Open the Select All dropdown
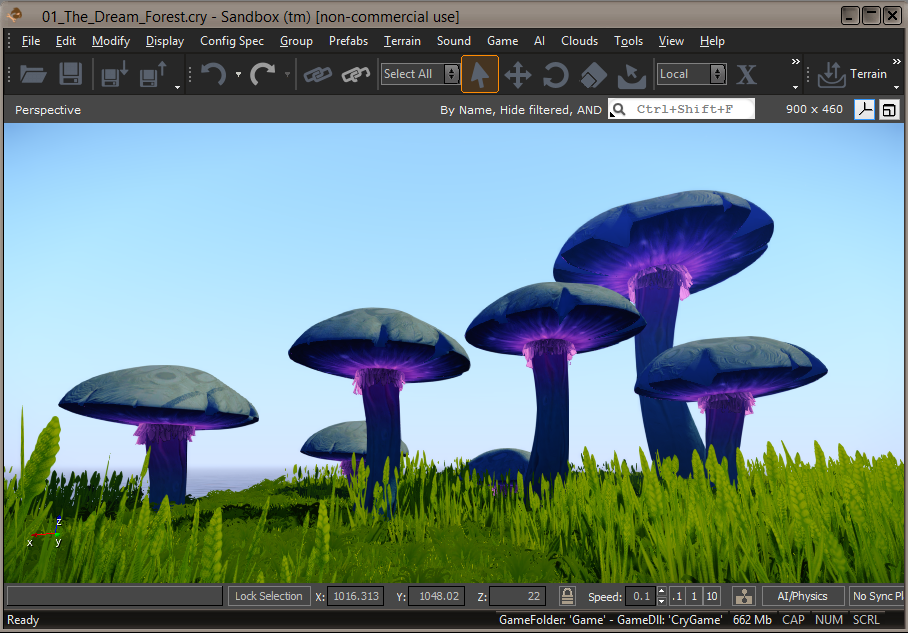The height and width of the screenshot is (633, 908). point(420,74)
